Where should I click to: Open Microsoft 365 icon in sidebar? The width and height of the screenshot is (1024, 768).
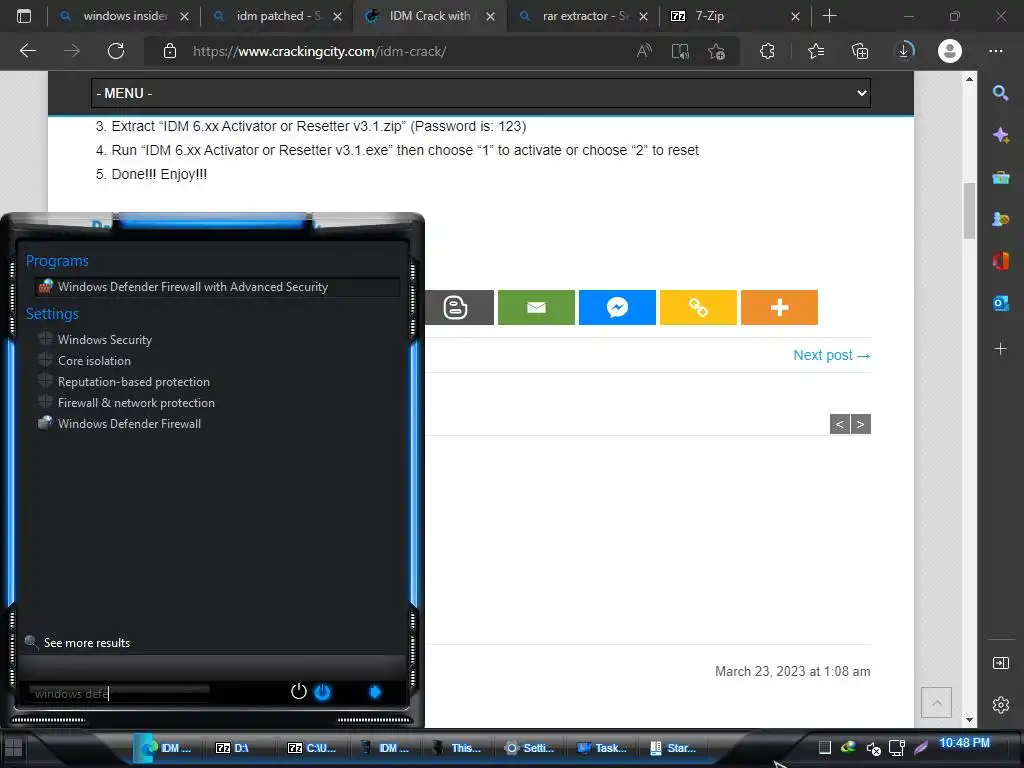tap(1000, 261)
